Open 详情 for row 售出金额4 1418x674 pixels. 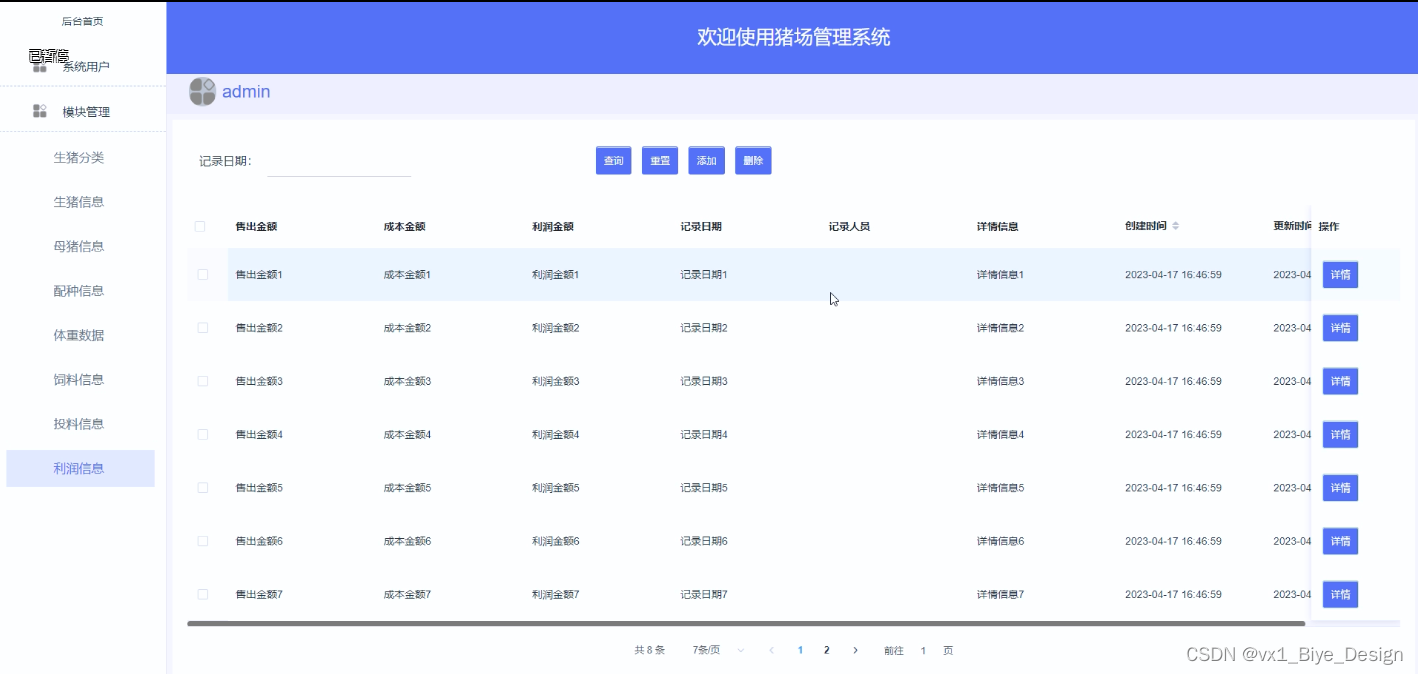tap(1341, 435)
